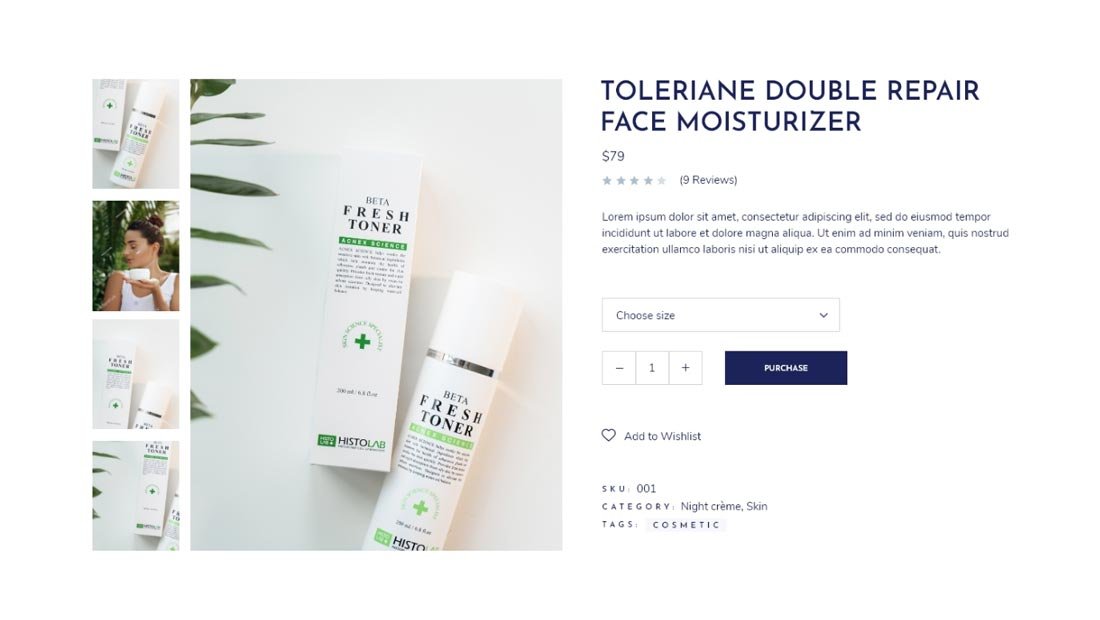
Task: Click the first rating star
Action: click(607, 181)
